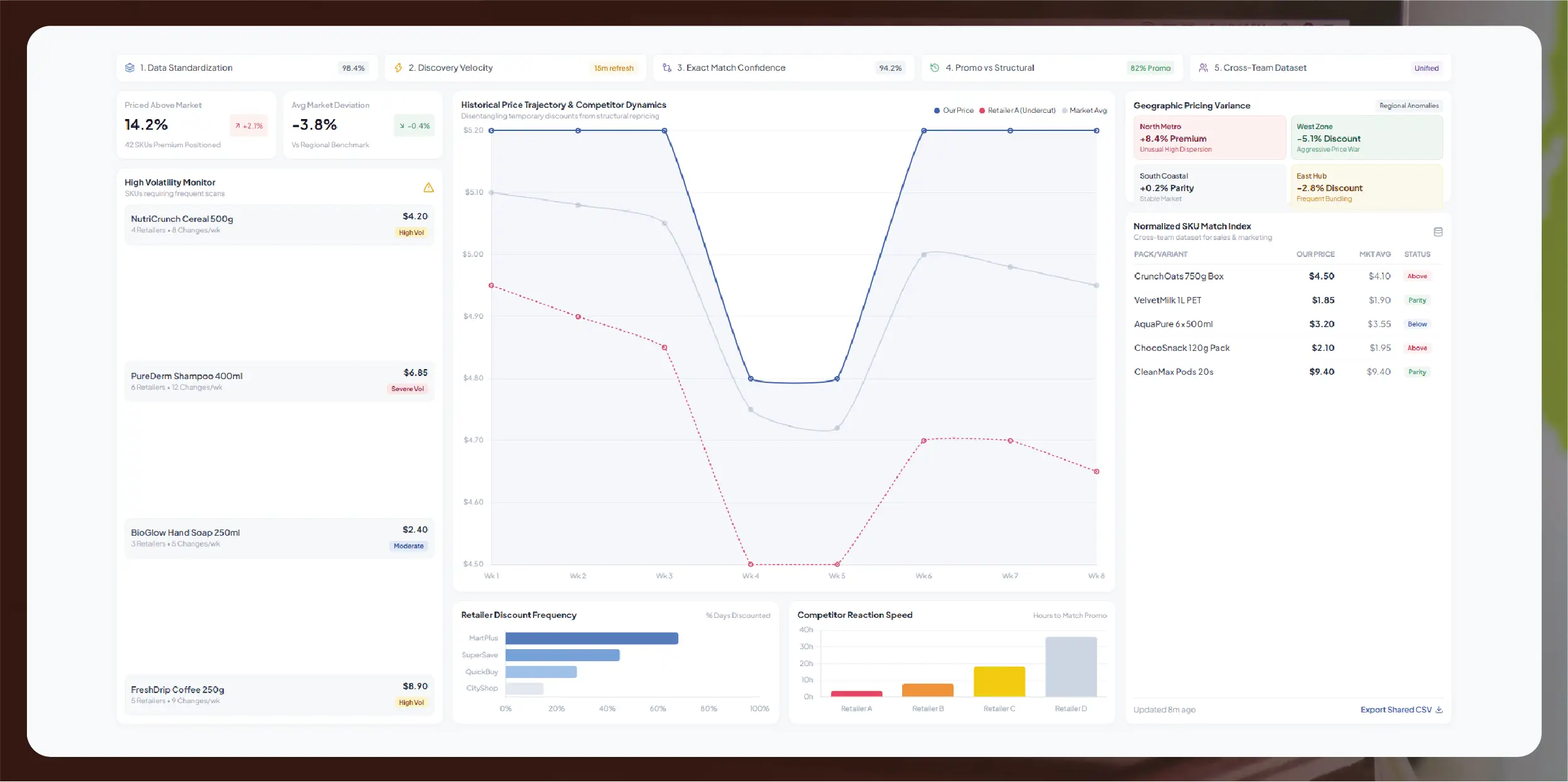Toggle the Market Avg legend item
Screen dimensions: 1568x782
click(x=1085, y=110)
